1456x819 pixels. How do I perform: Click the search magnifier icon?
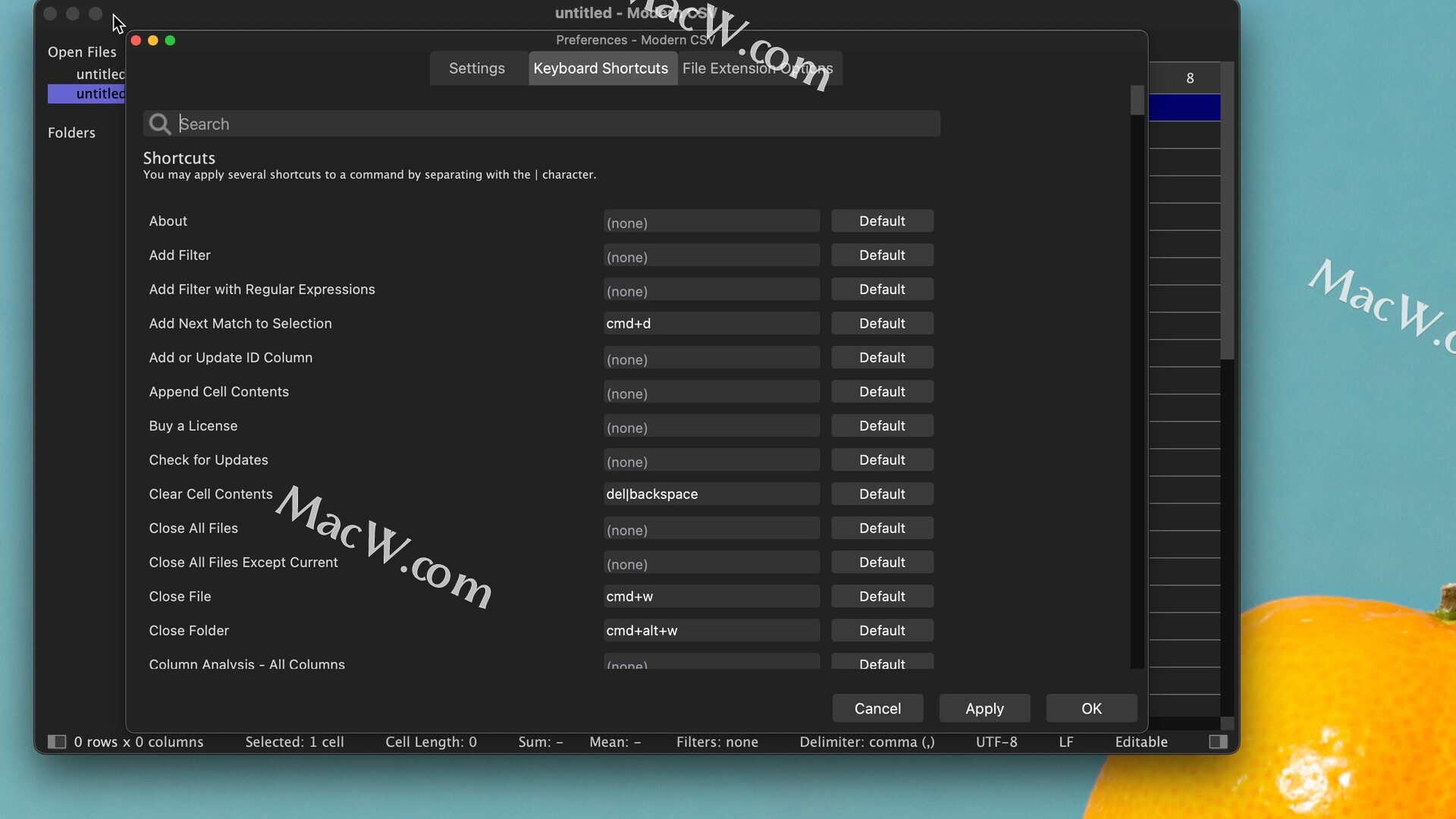[x=159, y=124]
